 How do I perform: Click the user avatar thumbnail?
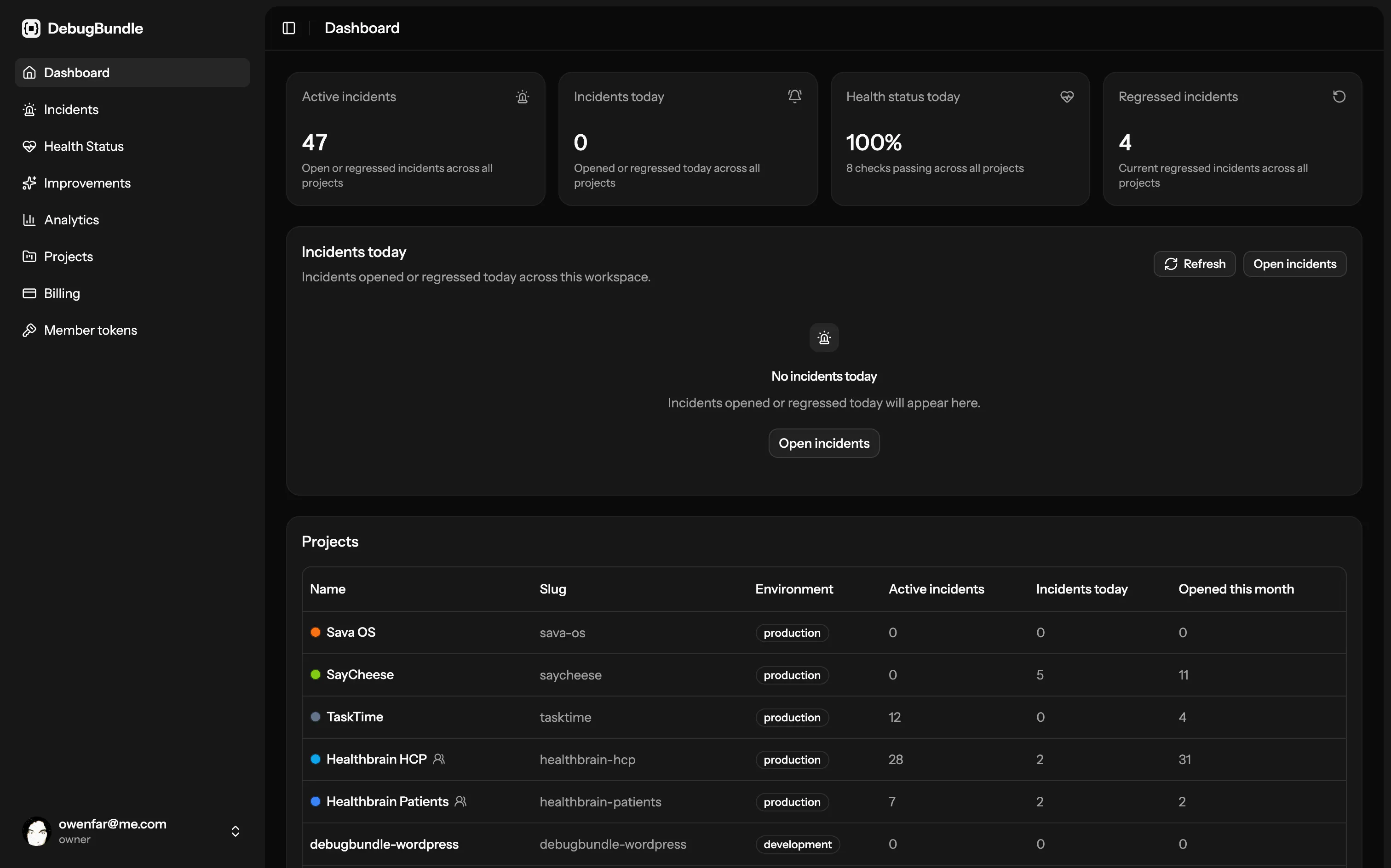[x=37, y=831]
